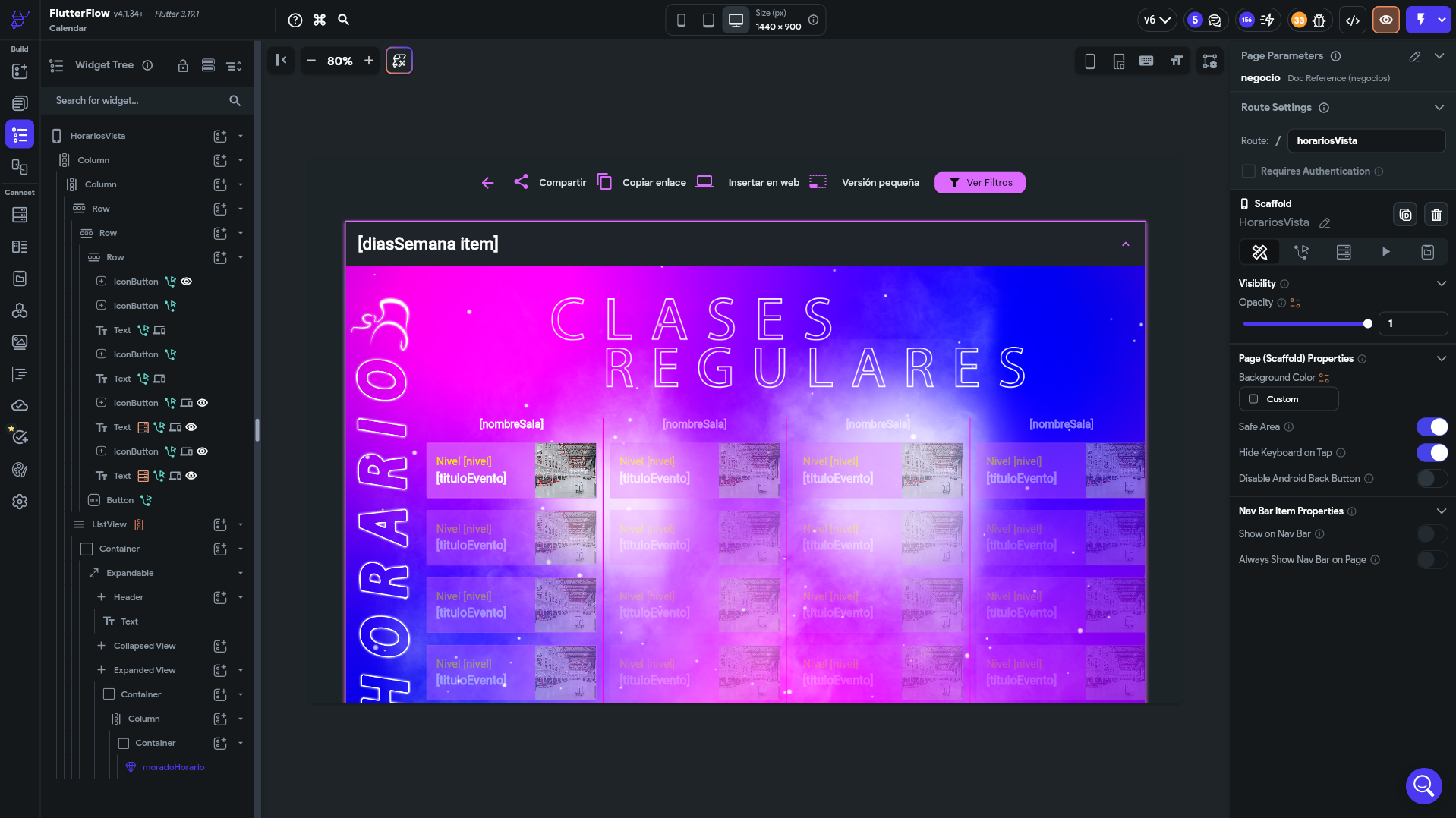Image resolution: width=1456 pixels, height=818 pixels.
Task: Disable the Hide Keyboard on Tap toggle
Action: 1432,452
